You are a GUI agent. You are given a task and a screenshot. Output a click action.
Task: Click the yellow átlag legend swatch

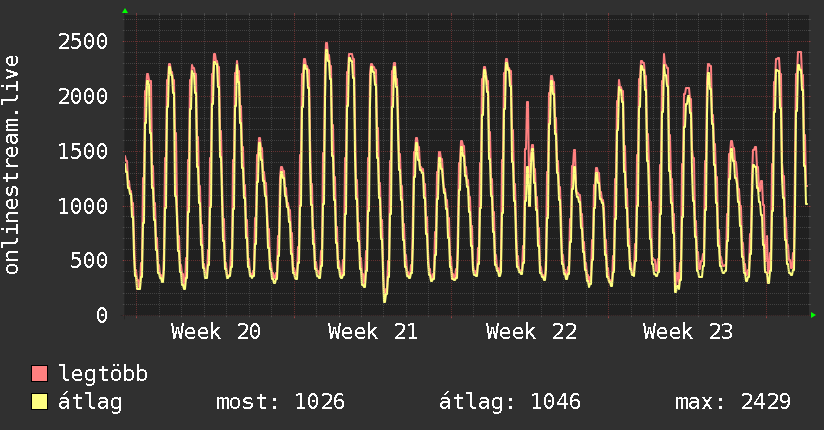[39, 401]
